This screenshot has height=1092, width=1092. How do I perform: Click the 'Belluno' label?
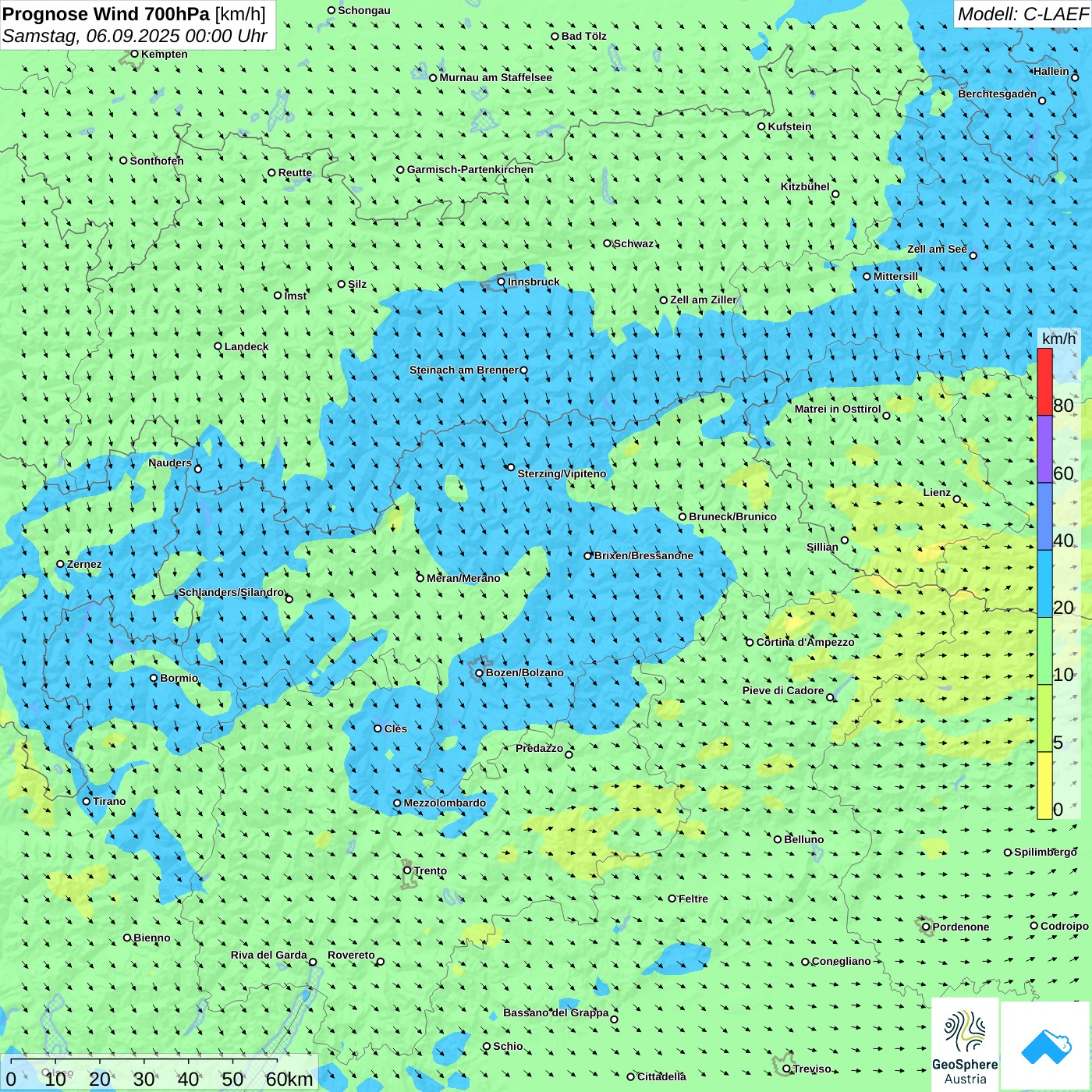tap(803, 839)
